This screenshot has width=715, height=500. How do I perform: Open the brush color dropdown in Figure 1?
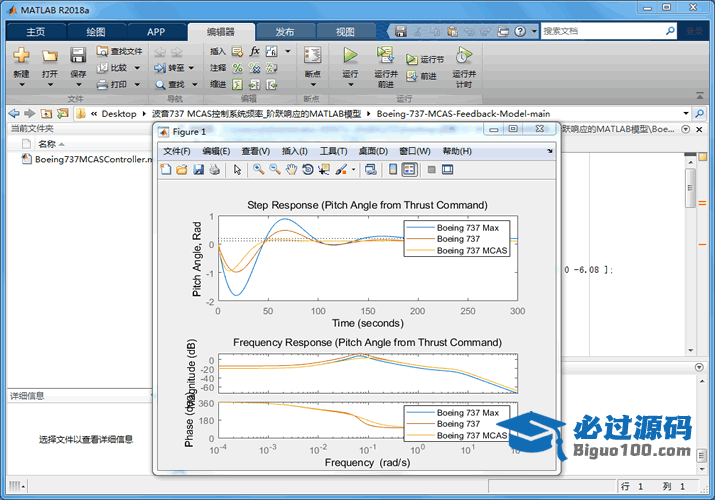coord(353,170)
